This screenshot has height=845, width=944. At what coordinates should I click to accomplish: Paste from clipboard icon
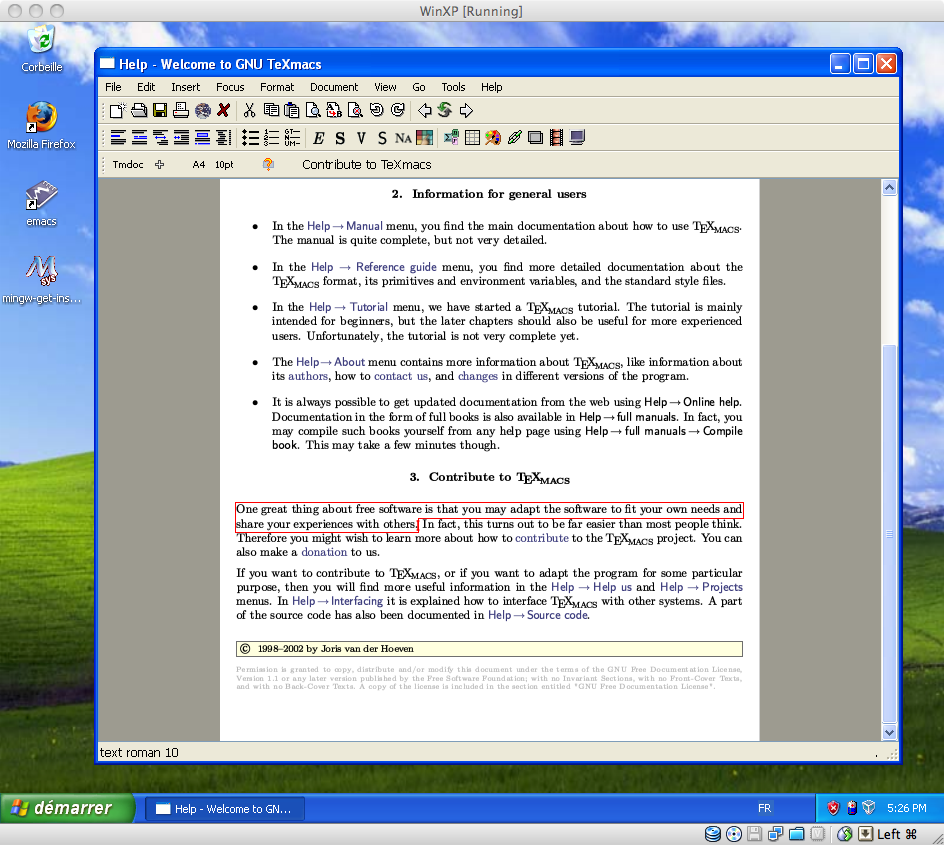tap(291, 110)
